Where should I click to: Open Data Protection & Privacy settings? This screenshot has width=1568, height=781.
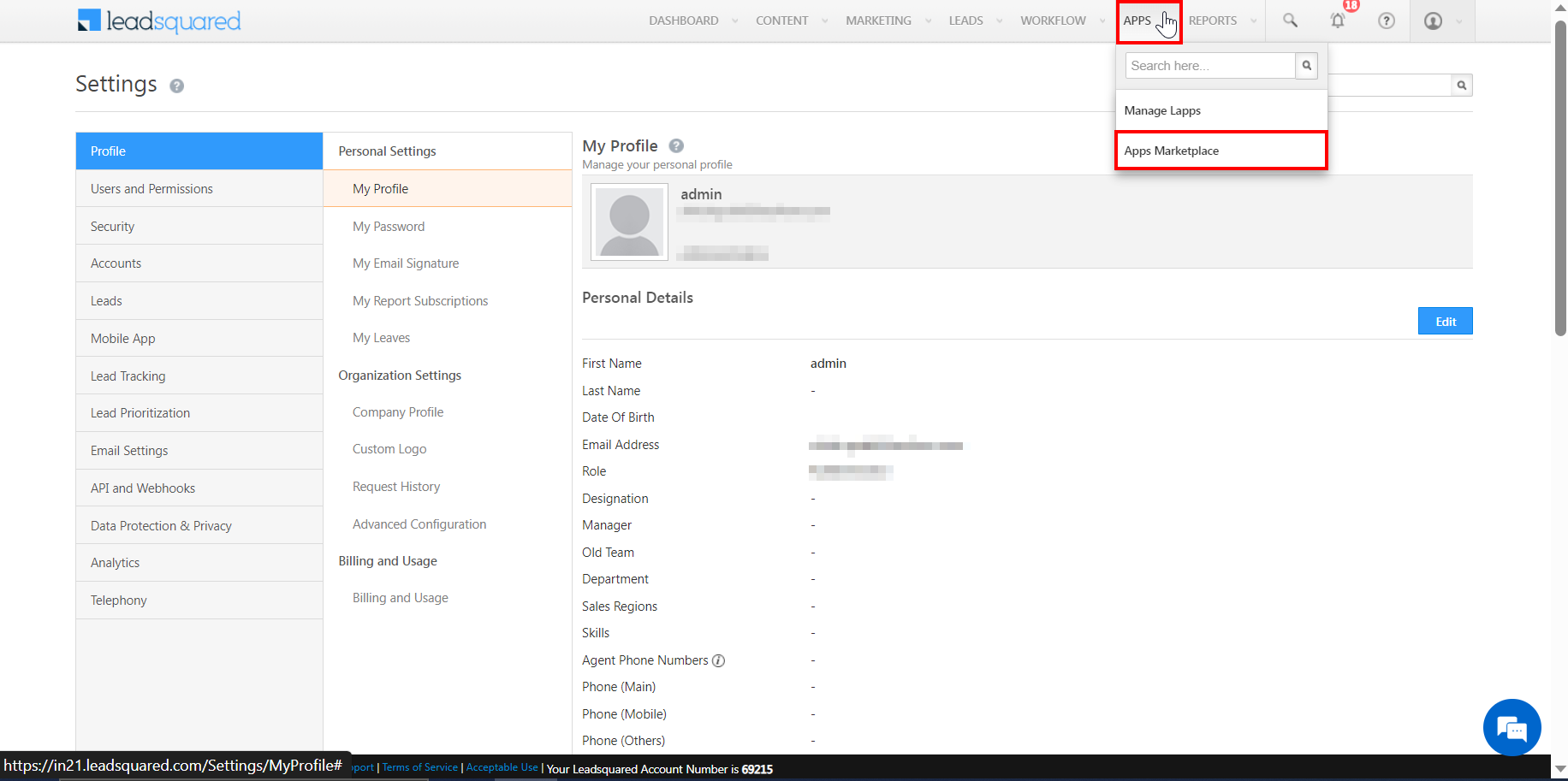(x=199, y=526)
